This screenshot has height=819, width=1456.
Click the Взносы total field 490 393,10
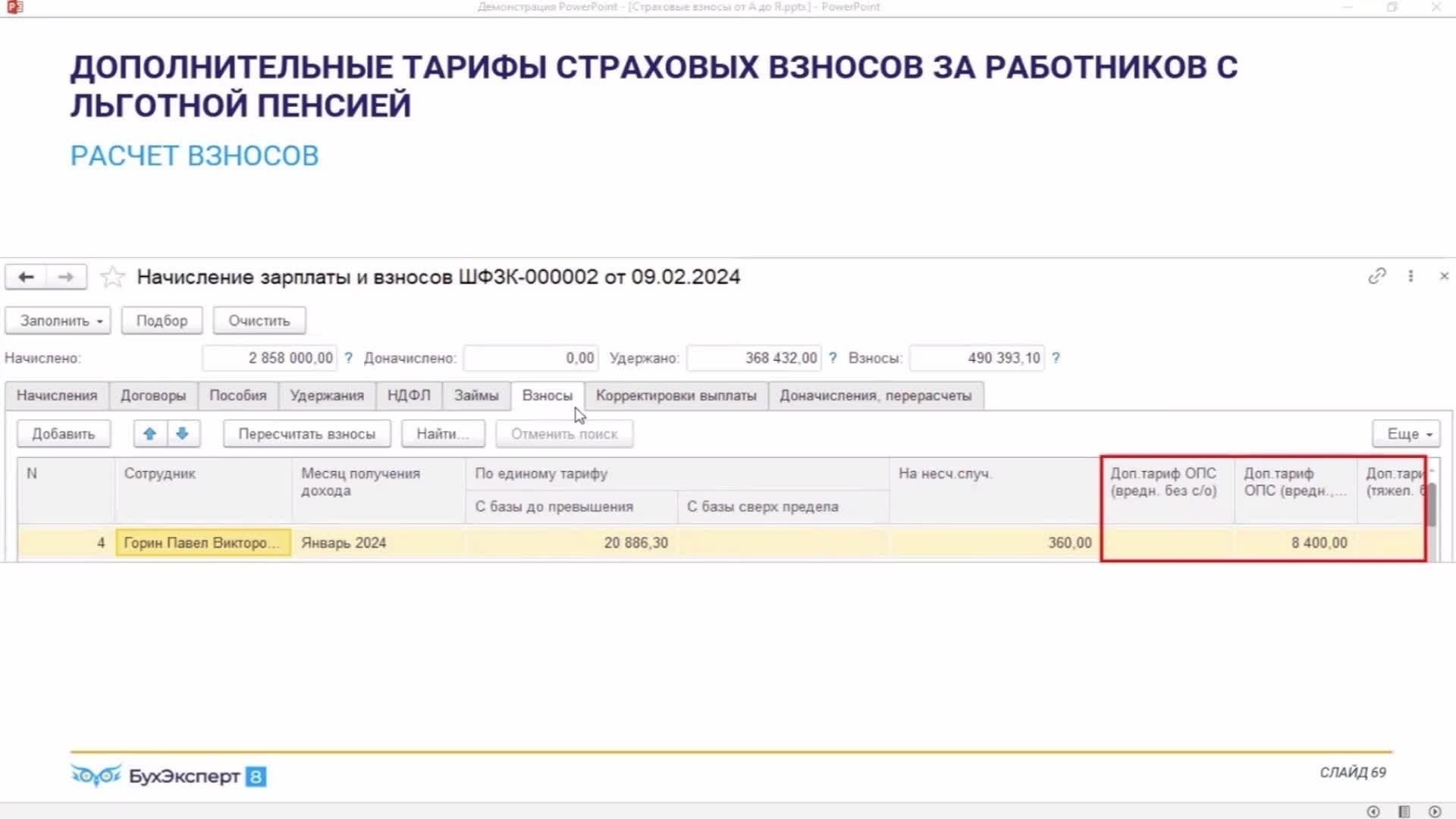click(977, 358)
